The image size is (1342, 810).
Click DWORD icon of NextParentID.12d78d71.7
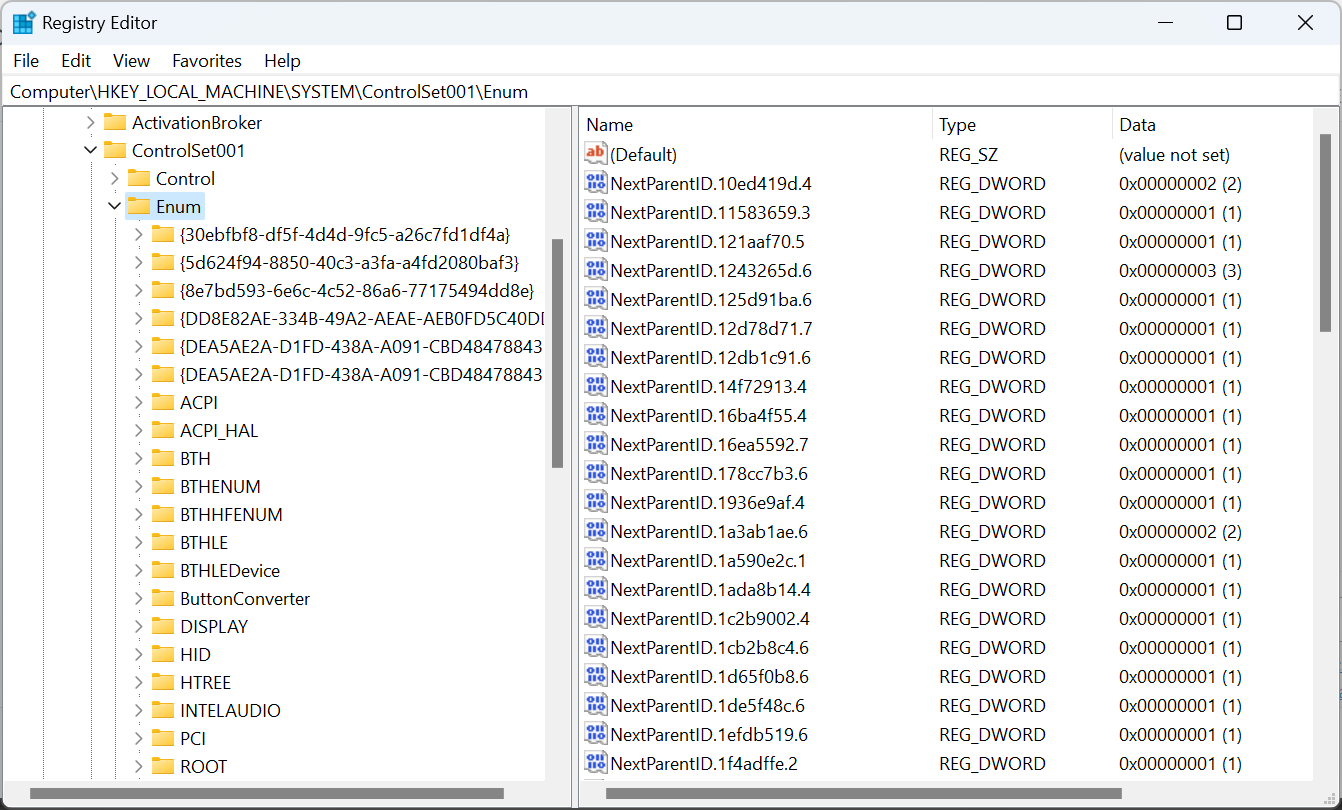(596, 328)
